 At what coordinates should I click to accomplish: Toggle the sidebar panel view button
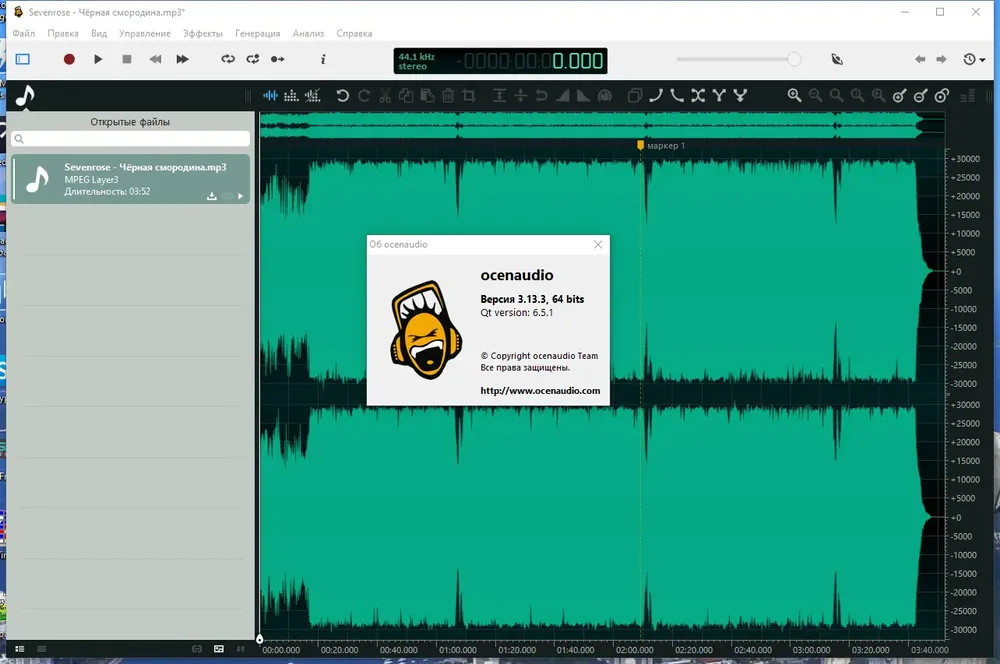(x=23, y=59)
